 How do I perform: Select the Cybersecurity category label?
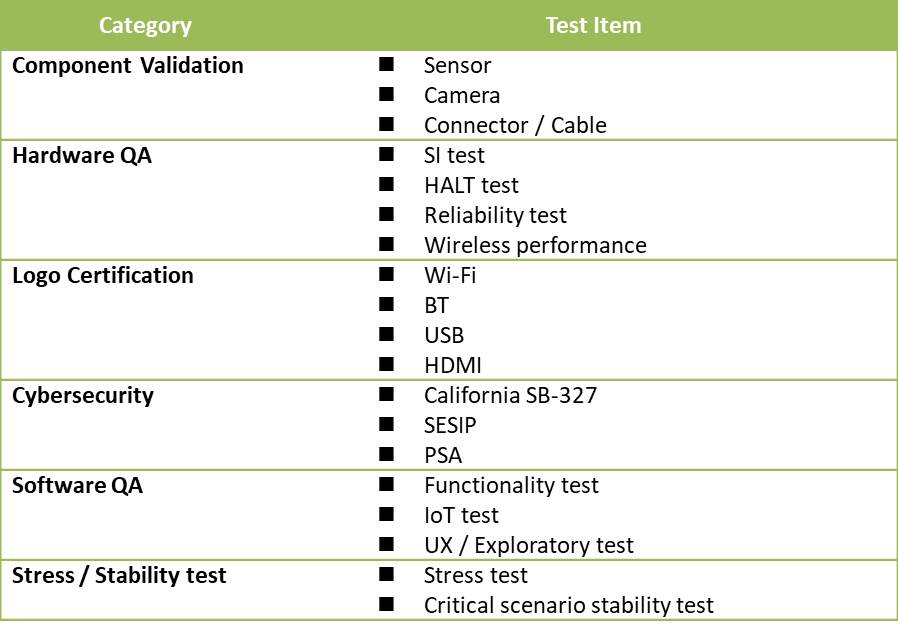83,396
